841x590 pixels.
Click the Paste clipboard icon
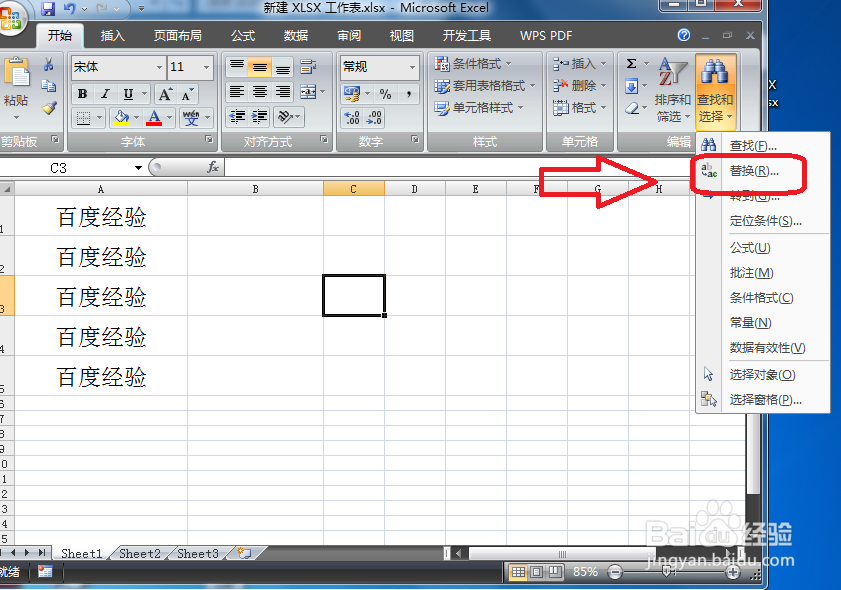(x=17, y=73)
